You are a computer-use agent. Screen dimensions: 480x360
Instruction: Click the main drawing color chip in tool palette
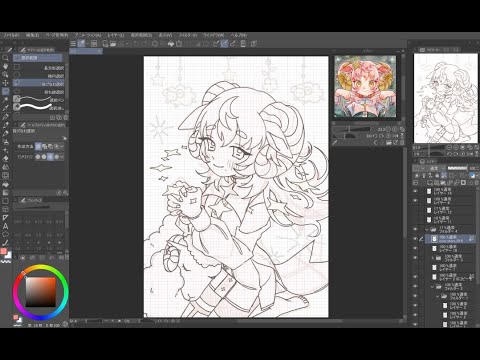pos(3,251)
